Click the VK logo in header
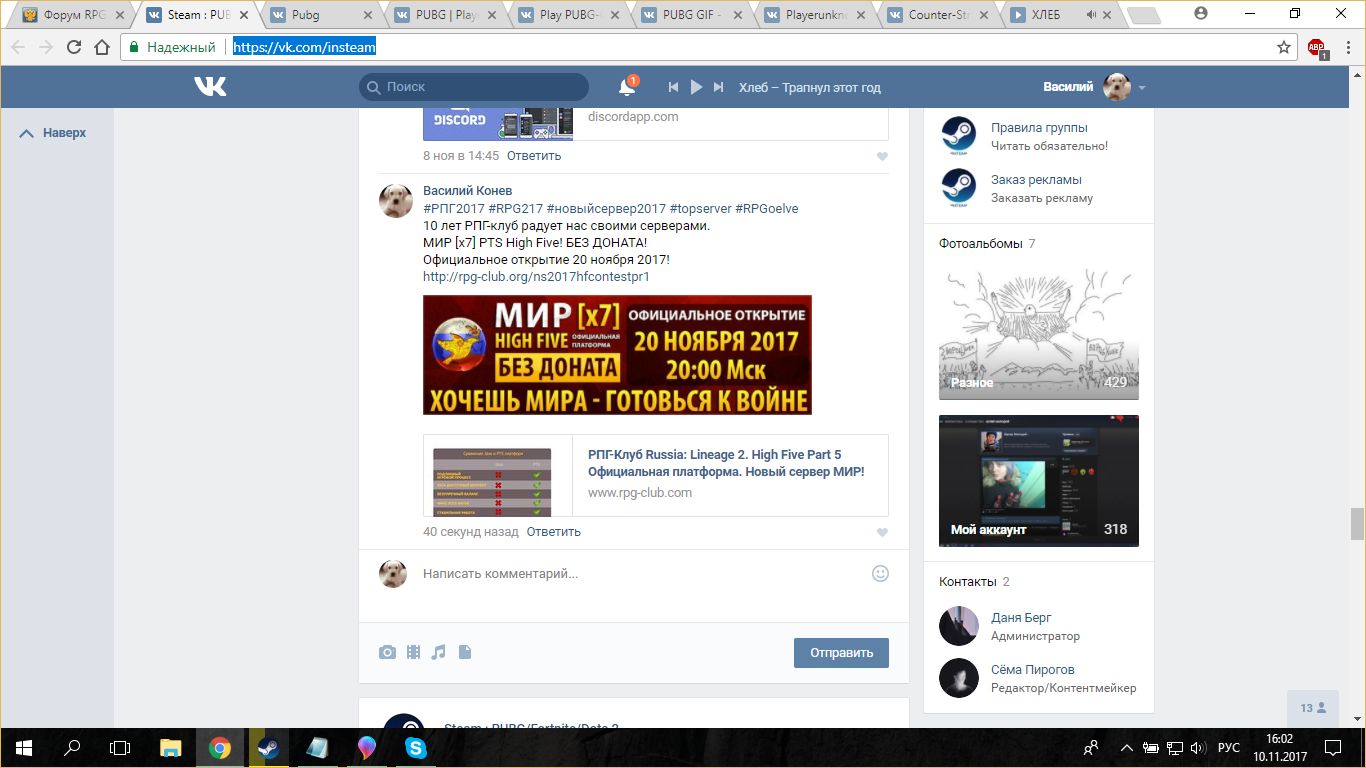The height and width of the screenshot is (768, 1366). click(x=210, y=87)
